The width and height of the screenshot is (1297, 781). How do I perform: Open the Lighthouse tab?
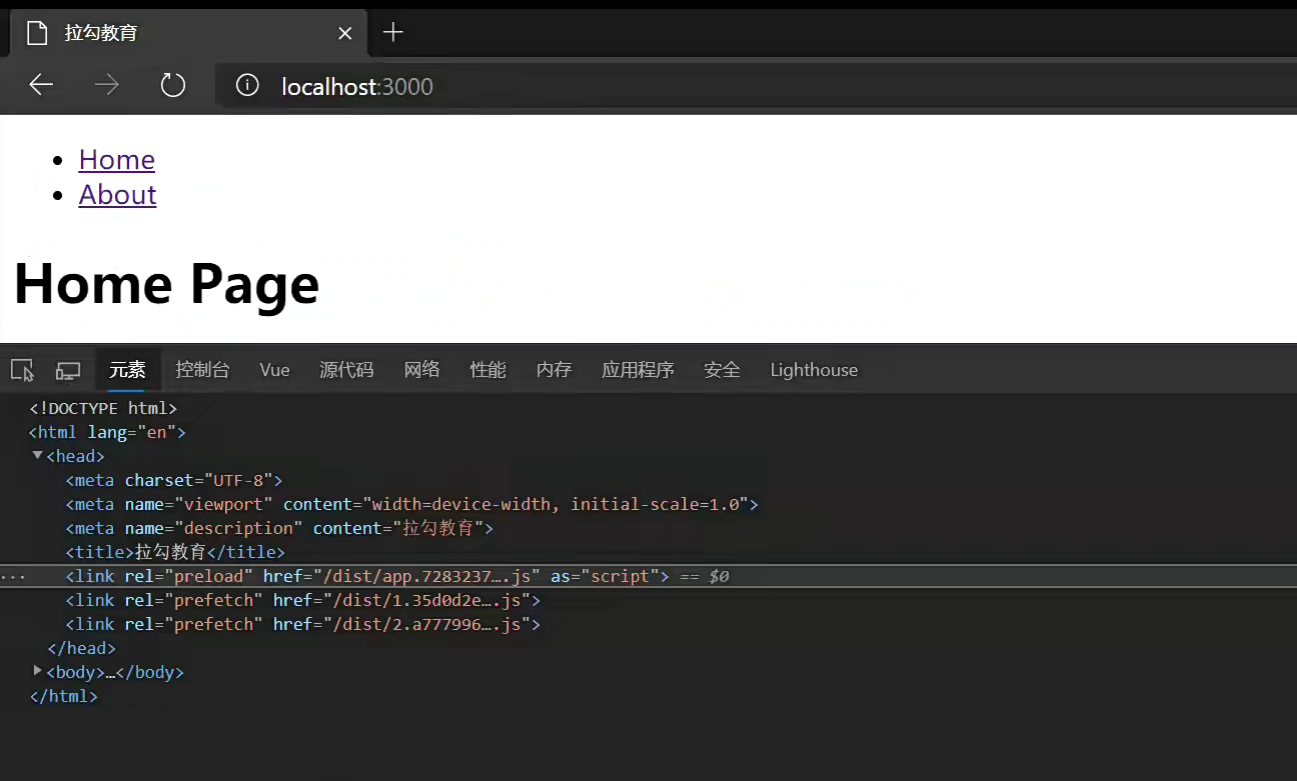tap(813, 370)
